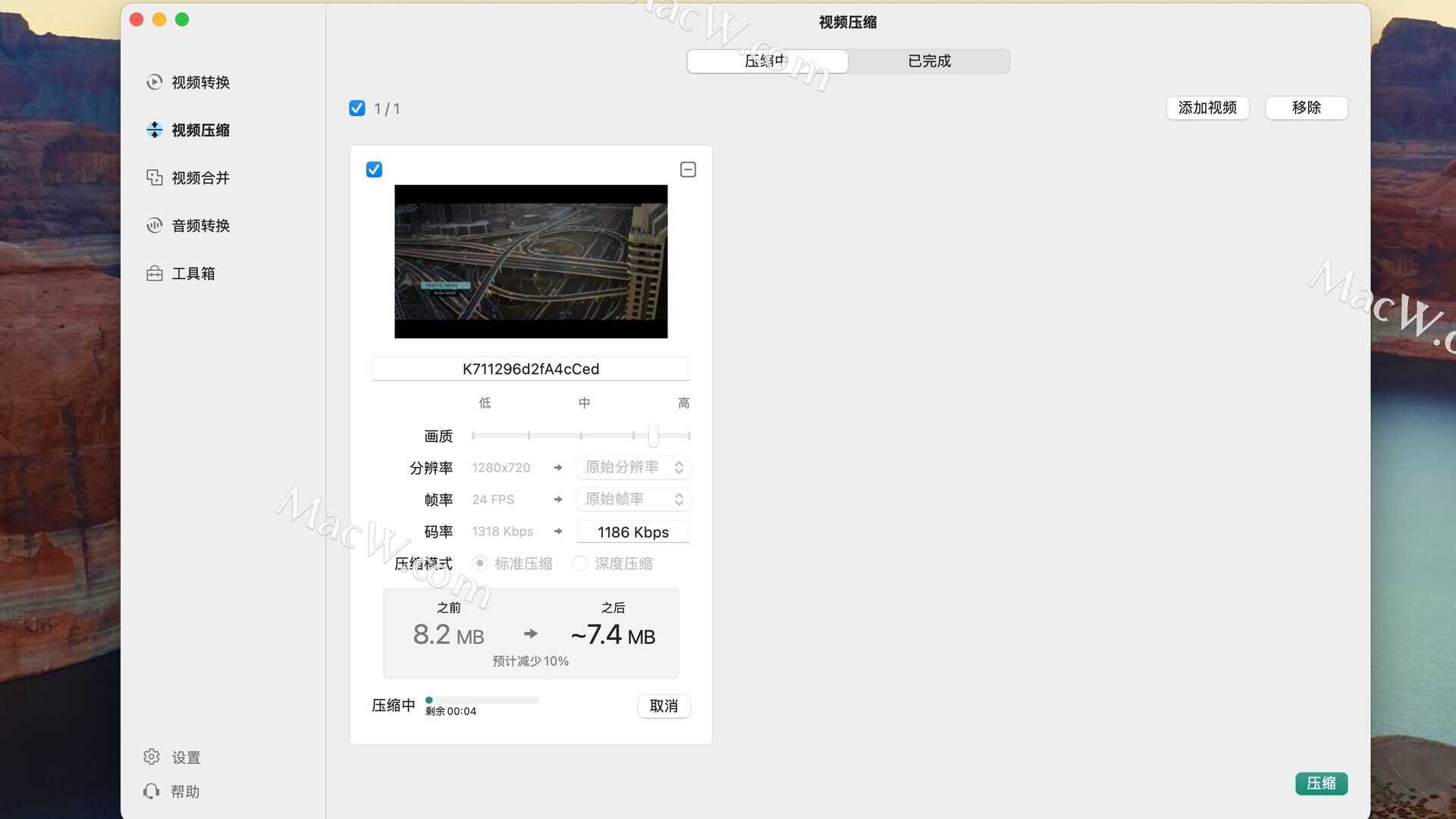Open the 视频合并 merge icon
This screenshot has width=1456, height=819.
coord(155,177)
